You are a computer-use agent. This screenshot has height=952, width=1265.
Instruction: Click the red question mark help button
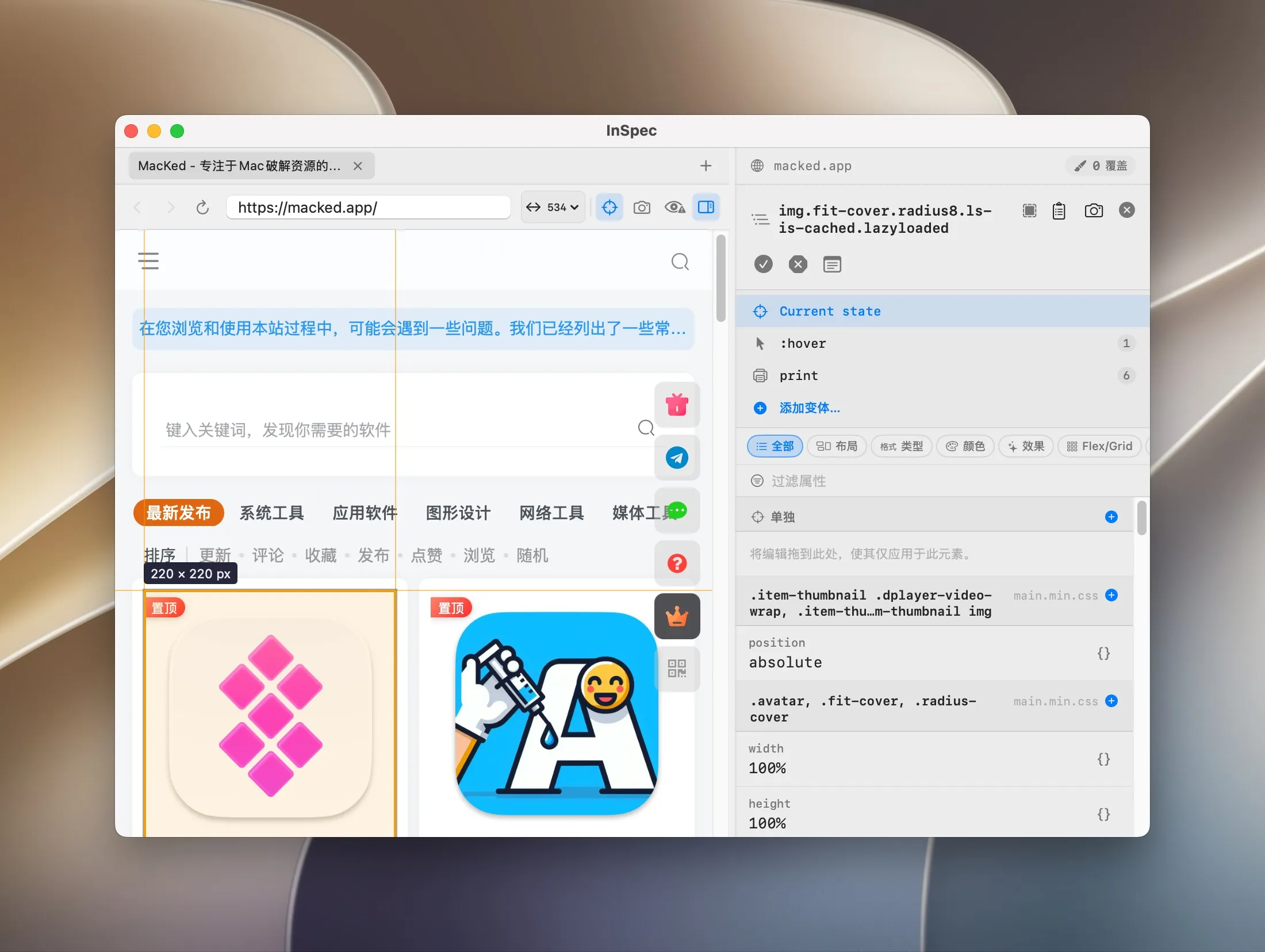pos(677,563)
